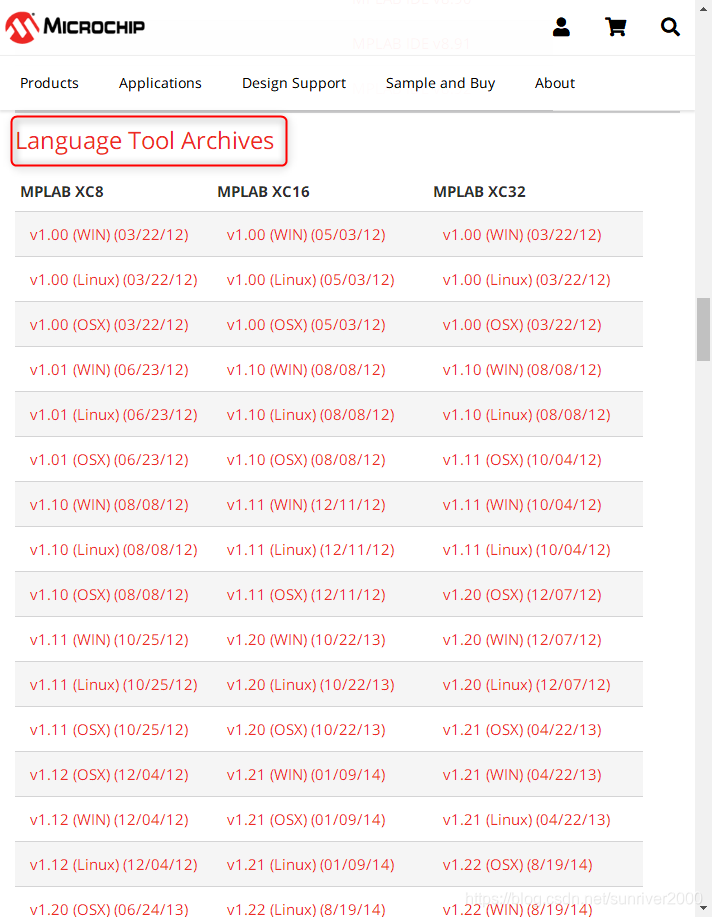Screen dimensions: 712x917
Task: Click the search magnifier icon
Action: click(x=670, y=27)
